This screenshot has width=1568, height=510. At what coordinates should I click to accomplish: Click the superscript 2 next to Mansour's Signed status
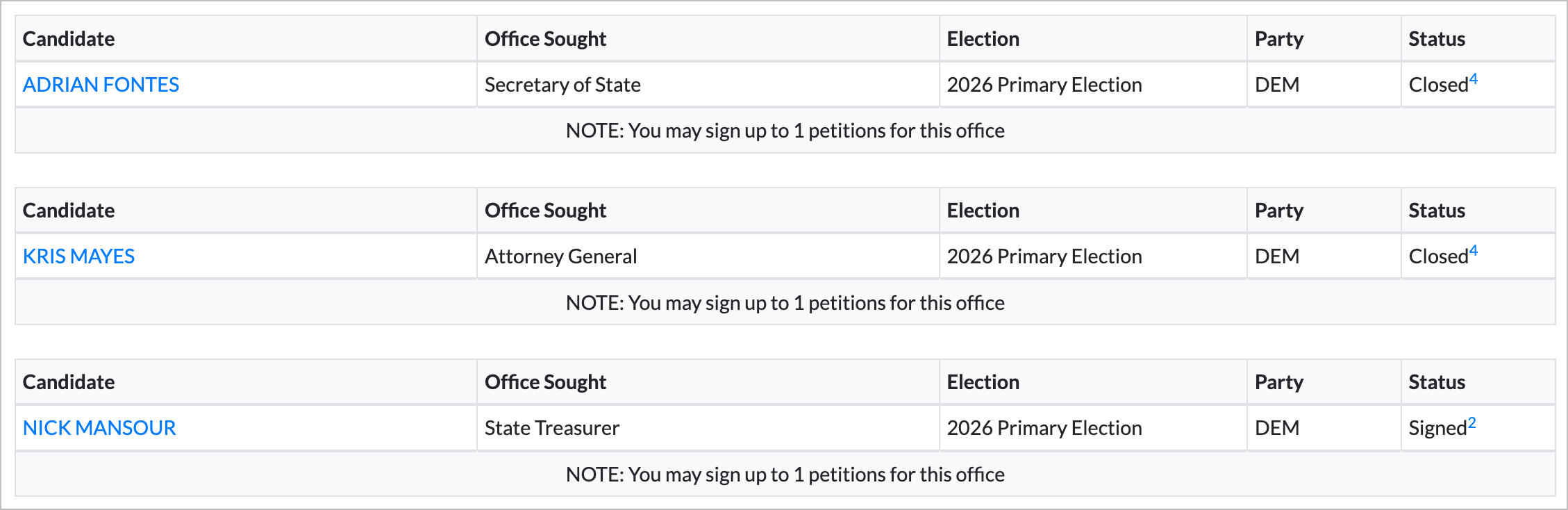point(1471,420)
